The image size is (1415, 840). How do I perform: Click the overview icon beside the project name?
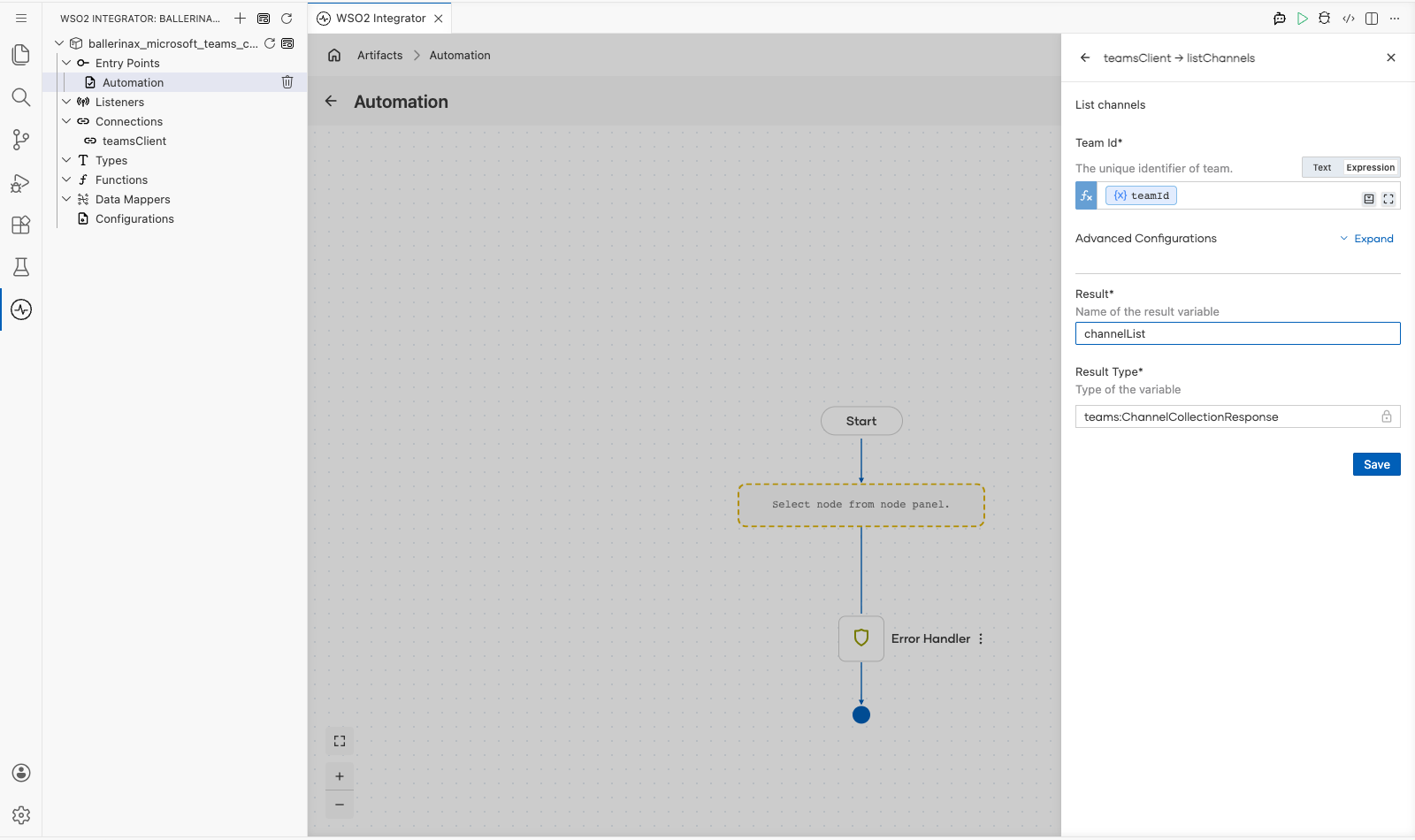[x=287, y=42]
